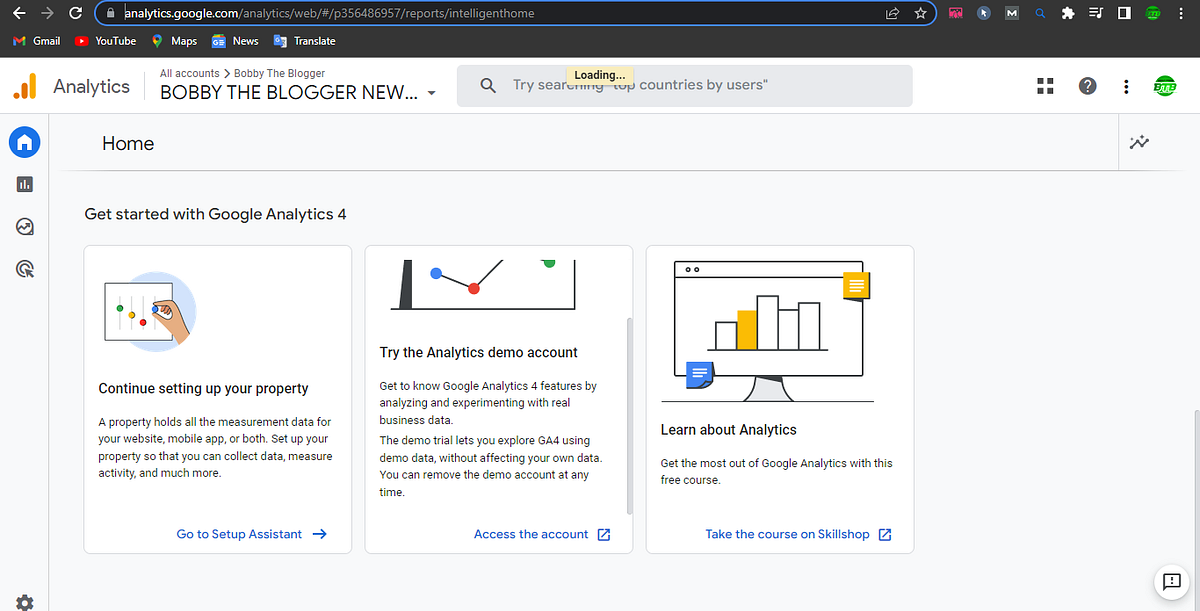This screenshot has height=611, width=1200.
Task: Open the Reports panel in the sidebar
Action: pyautogui.click(x=24, y=184)
